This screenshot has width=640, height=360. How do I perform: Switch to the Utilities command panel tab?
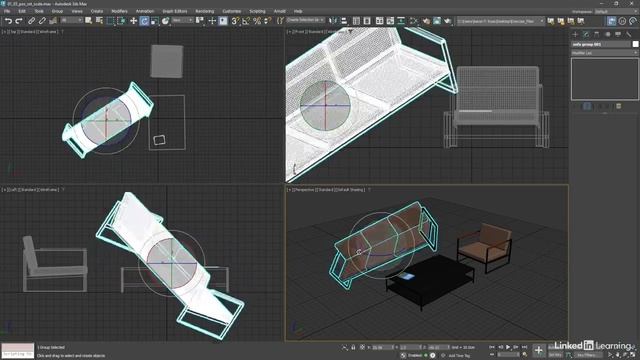(x=629, y=34)
